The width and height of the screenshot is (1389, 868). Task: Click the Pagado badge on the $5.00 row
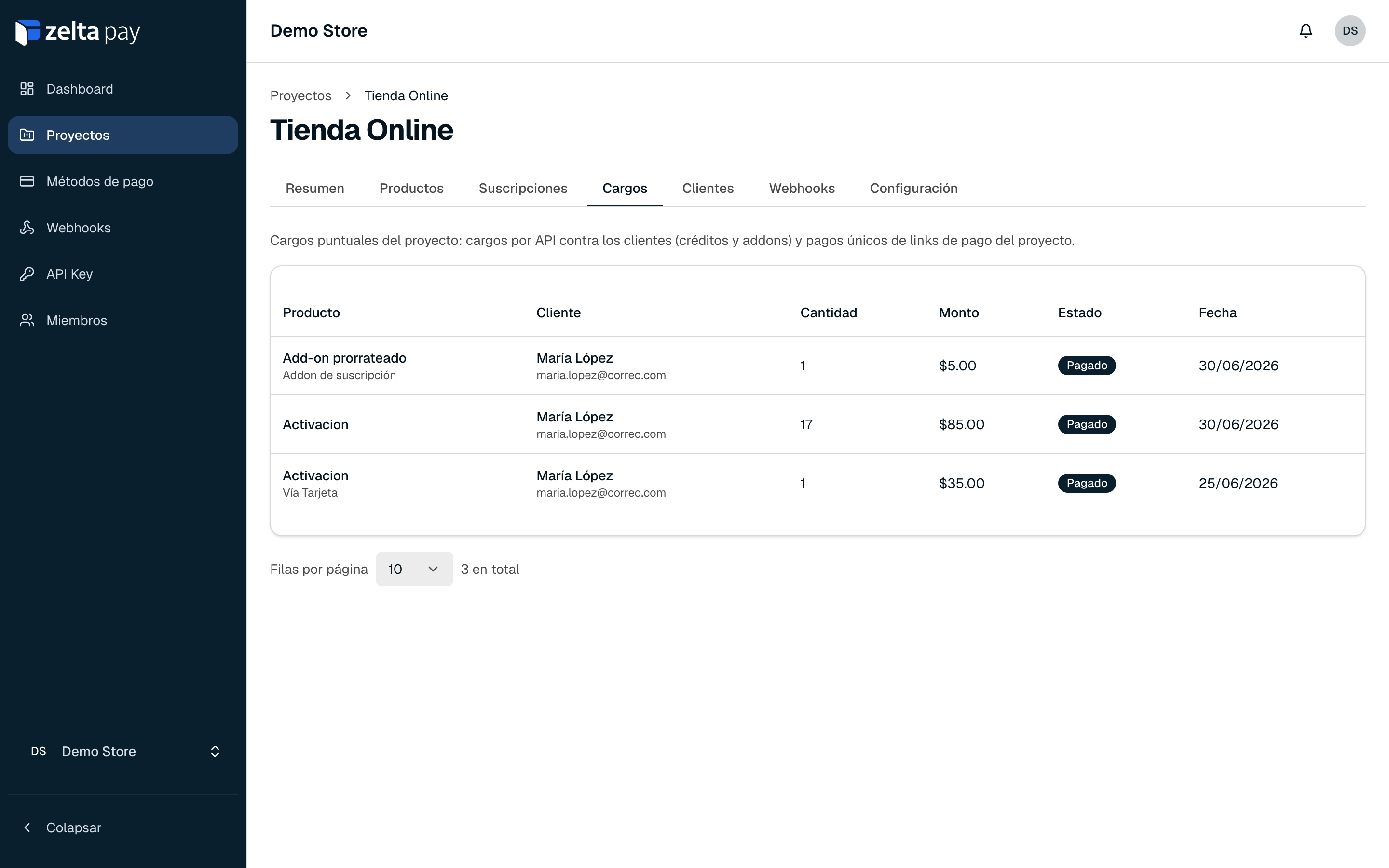(x=1087, y=366)
